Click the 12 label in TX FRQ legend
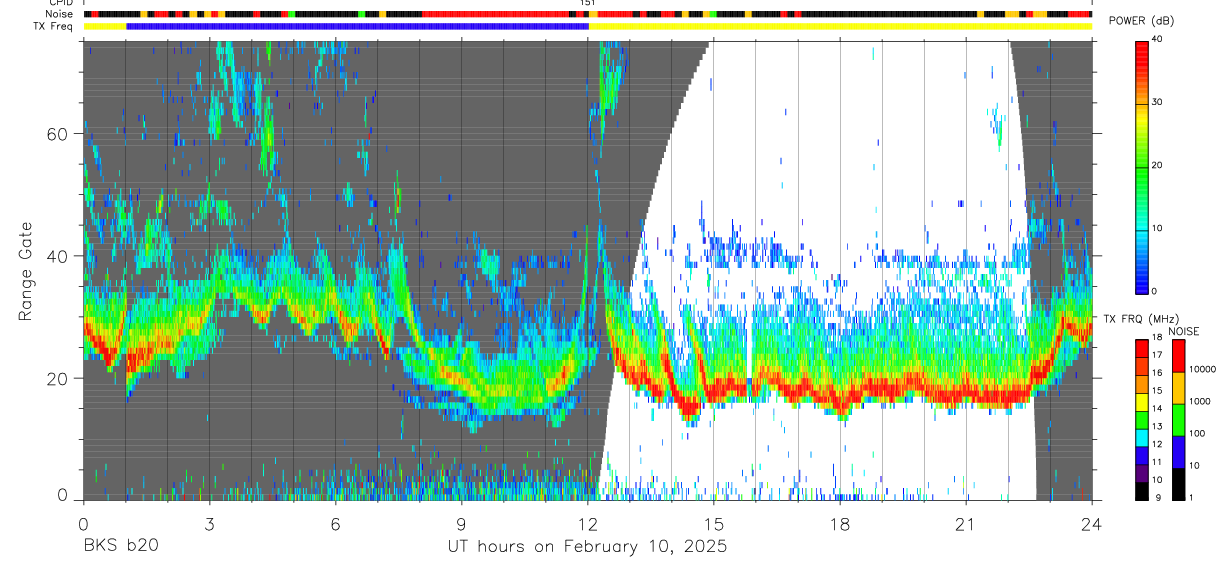 point(1159,444)
